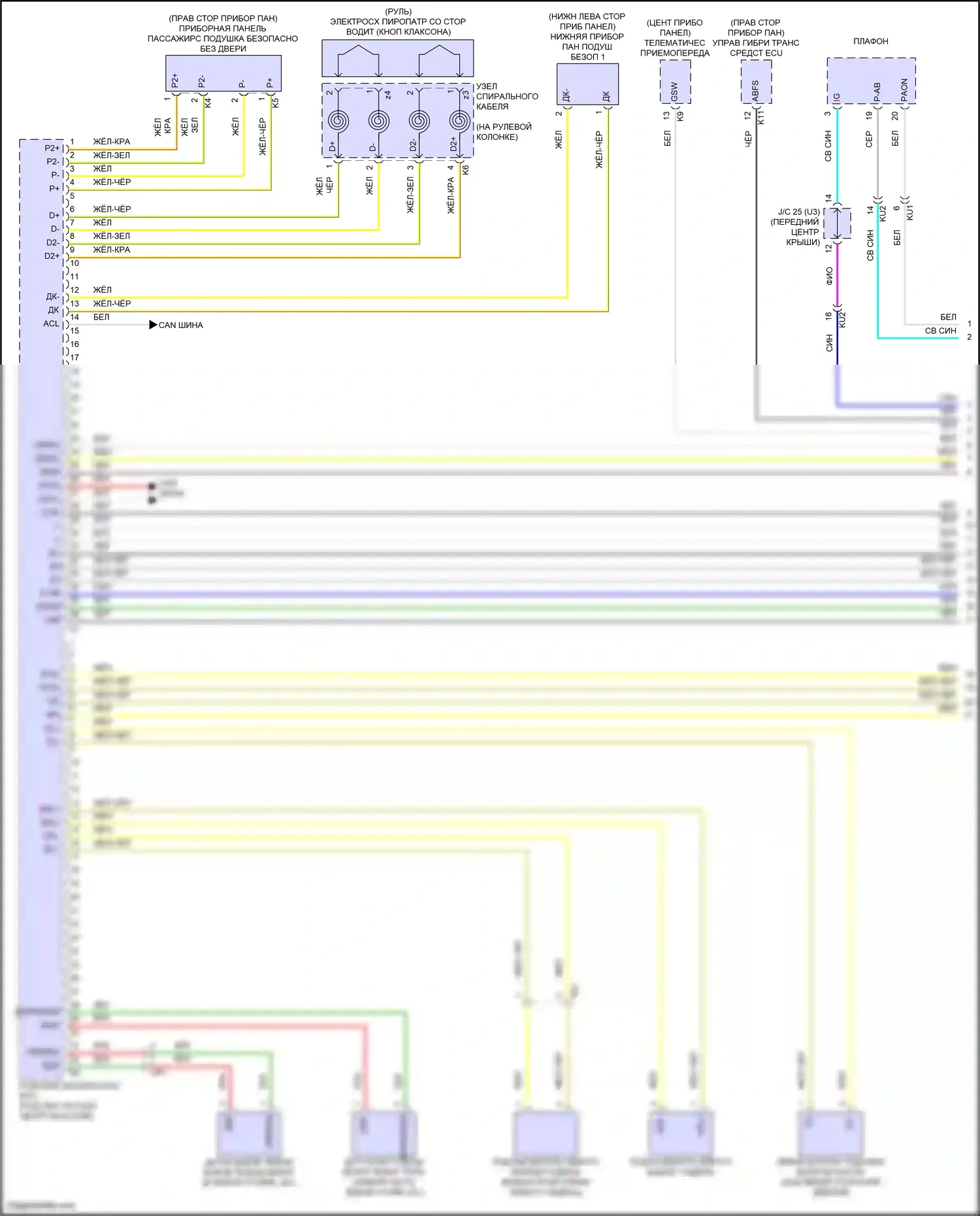The width and height of the screenshot is (980, 1216).
Task: Click the УЗЕЛ СПИРАЛЬНОГО КАБЕЛЯ label
Action: tap(507, 96)
